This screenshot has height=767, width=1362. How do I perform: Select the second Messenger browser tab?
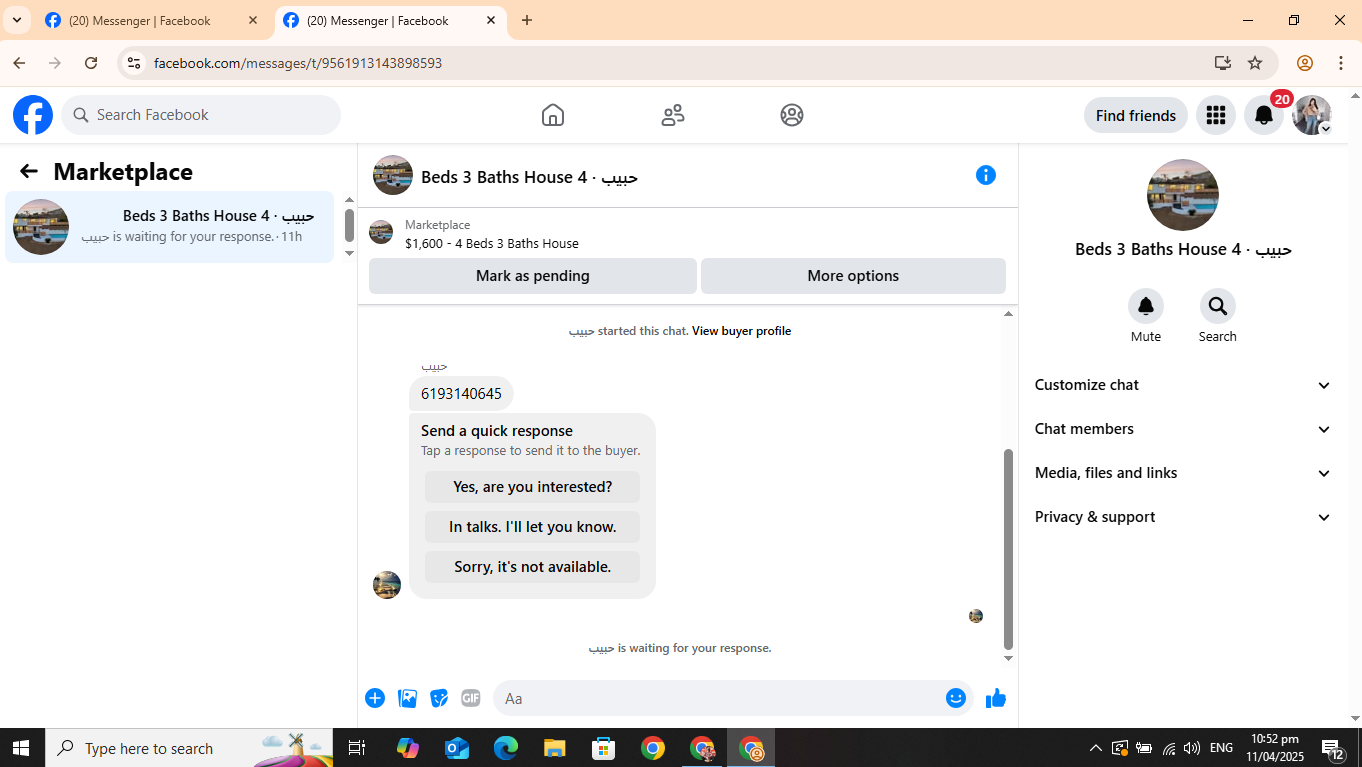tap(390, 20)
